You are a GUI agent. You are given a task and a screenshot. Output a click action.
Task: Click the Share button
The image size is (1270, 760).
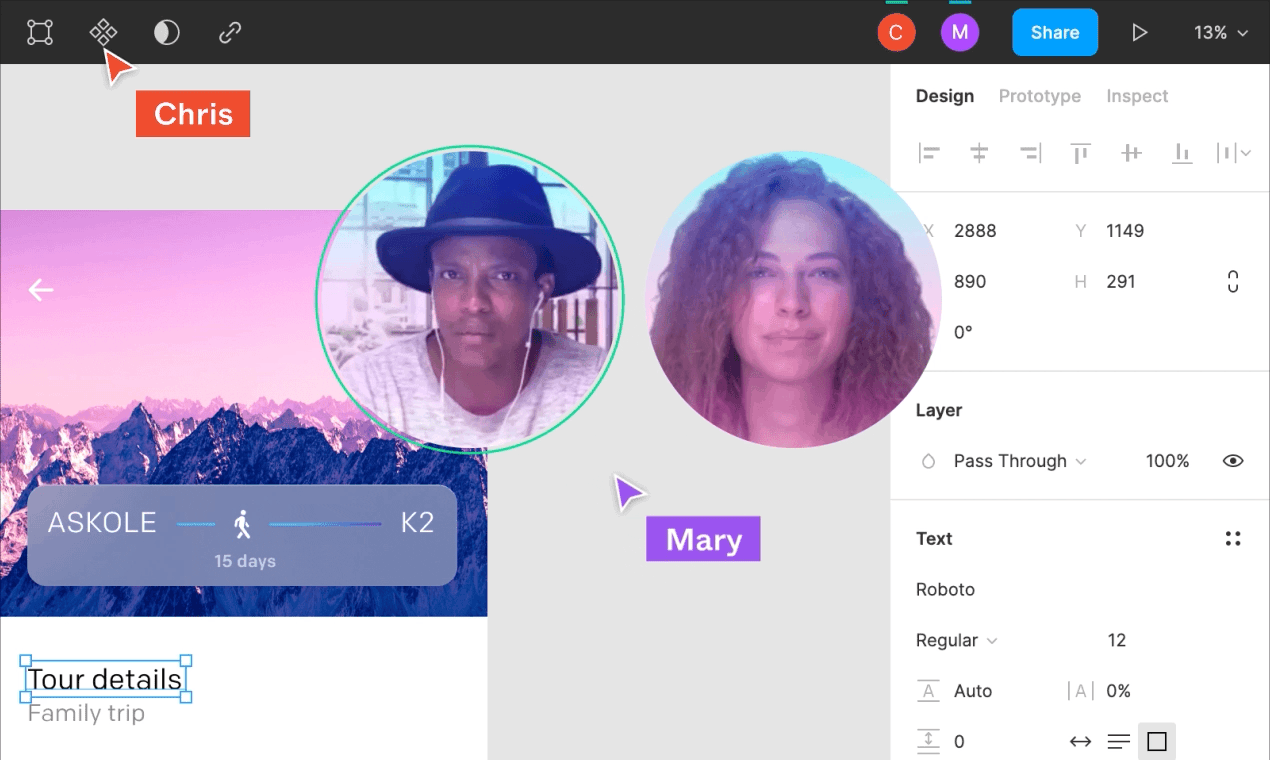click(x=1055, y=33)
